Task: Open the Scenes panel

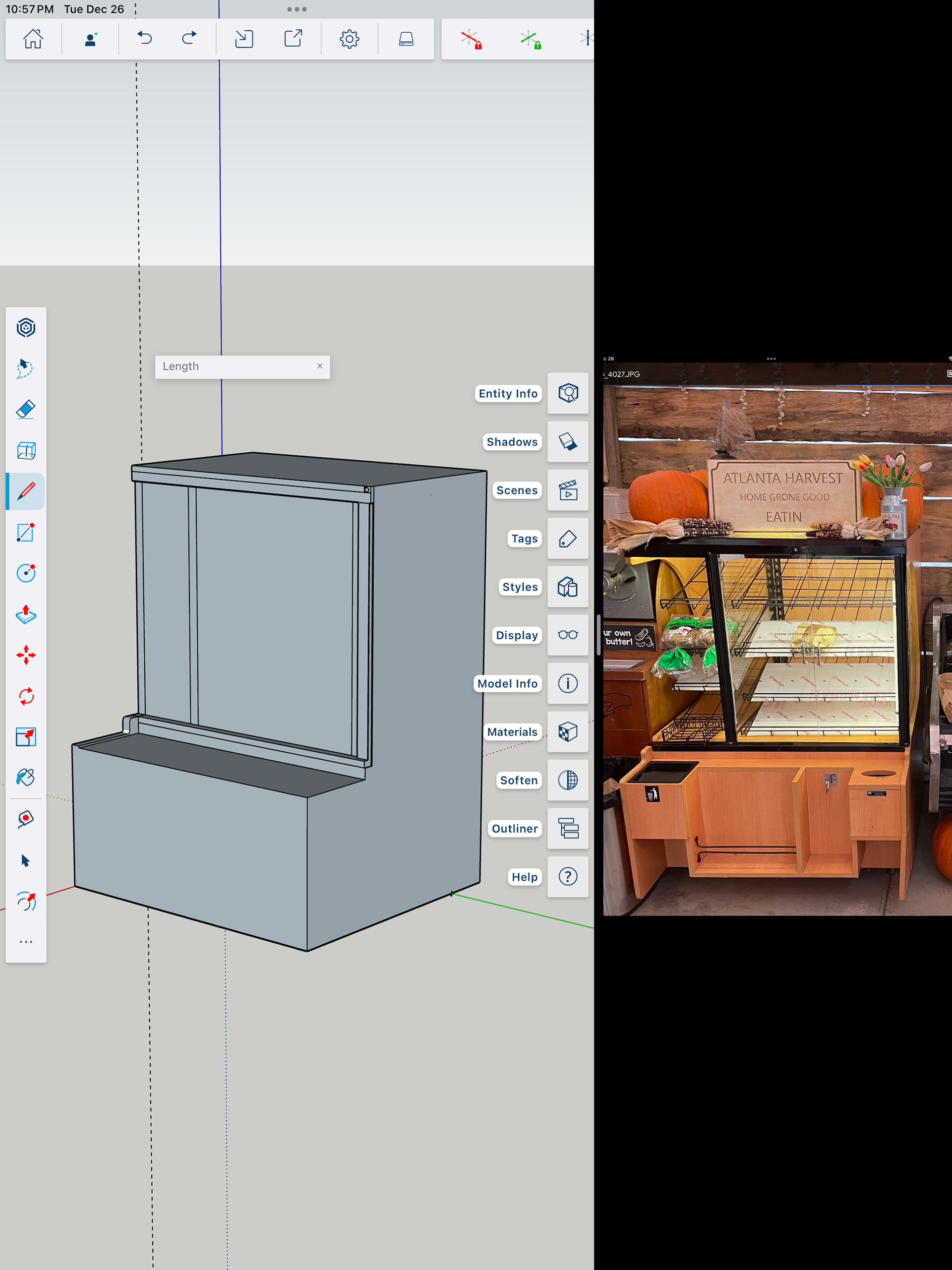Action: [x=567, y=490]
